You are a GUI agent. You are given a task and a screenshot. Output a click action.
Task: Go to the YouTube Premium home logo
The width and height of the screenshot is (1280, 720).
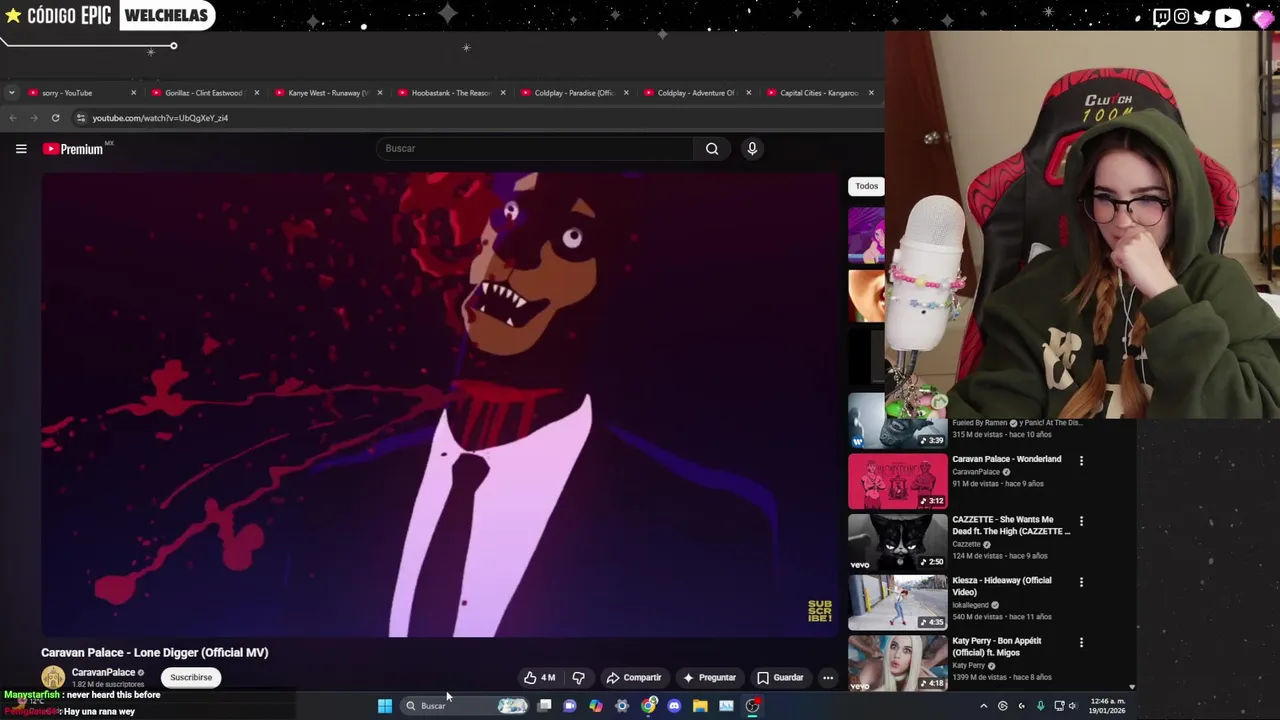click(73, 149)
